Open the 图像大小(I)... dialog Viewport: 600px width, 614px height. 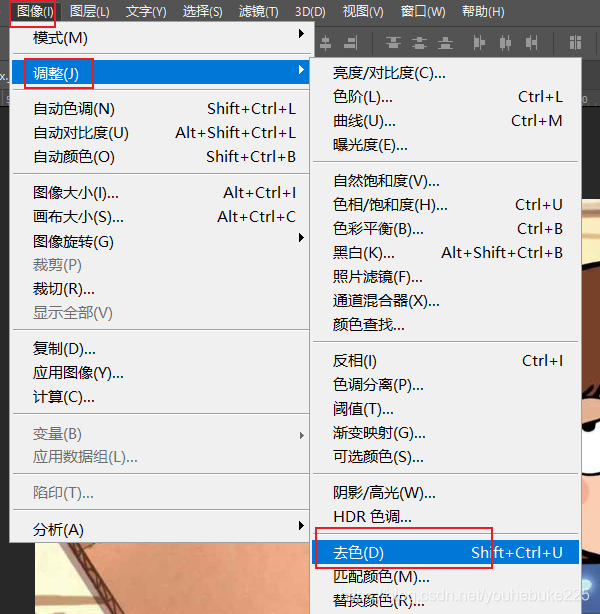[x=161, y=193]
